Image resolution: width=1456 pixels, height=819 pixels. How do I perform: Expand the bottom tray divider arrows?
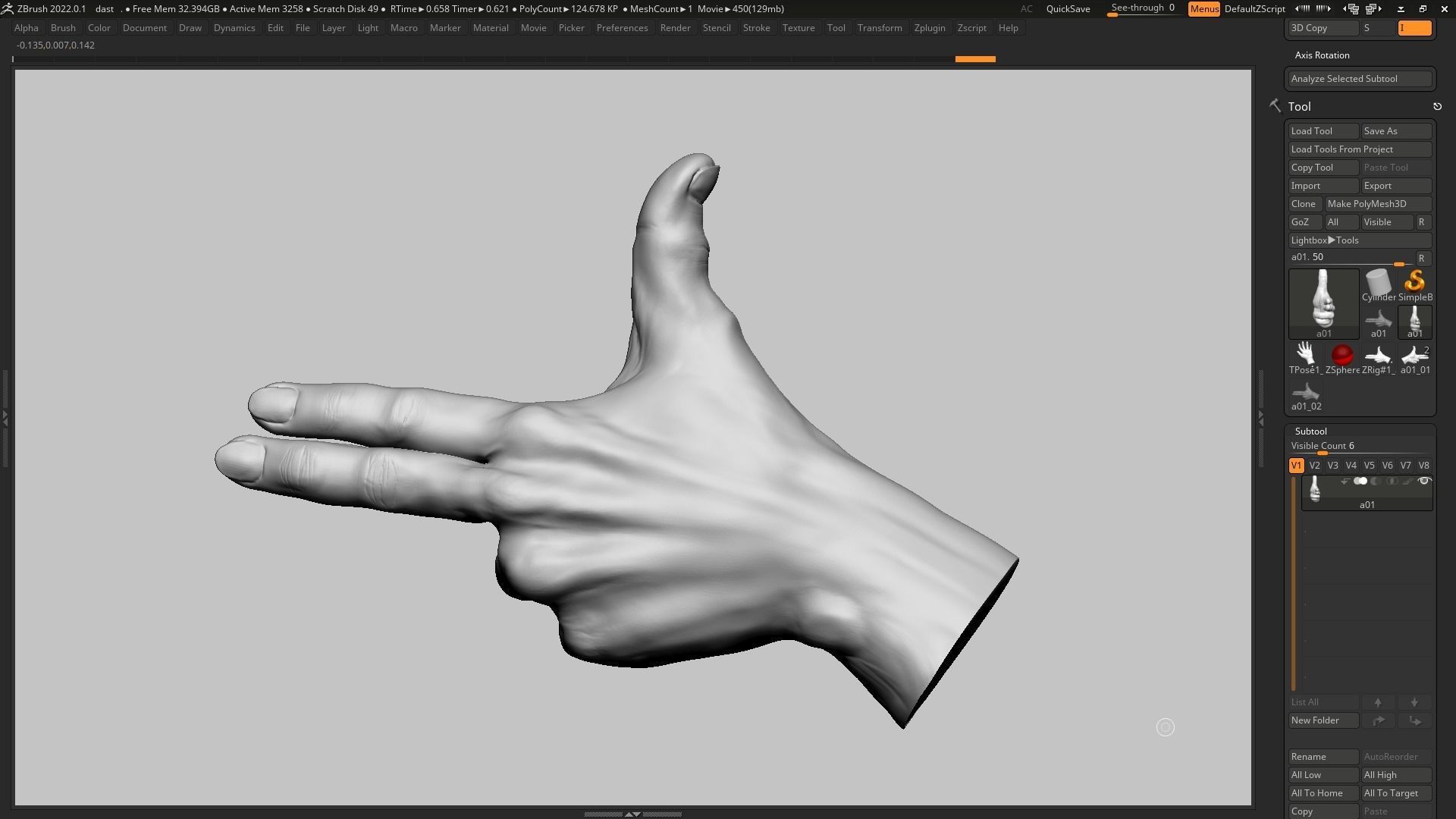(632, 814)
